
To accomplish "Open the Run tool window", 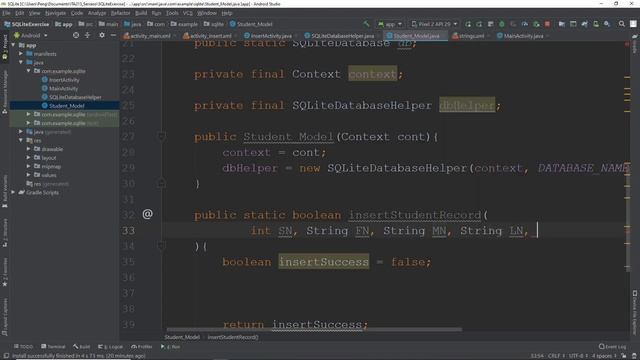I will tap(171, 347).
